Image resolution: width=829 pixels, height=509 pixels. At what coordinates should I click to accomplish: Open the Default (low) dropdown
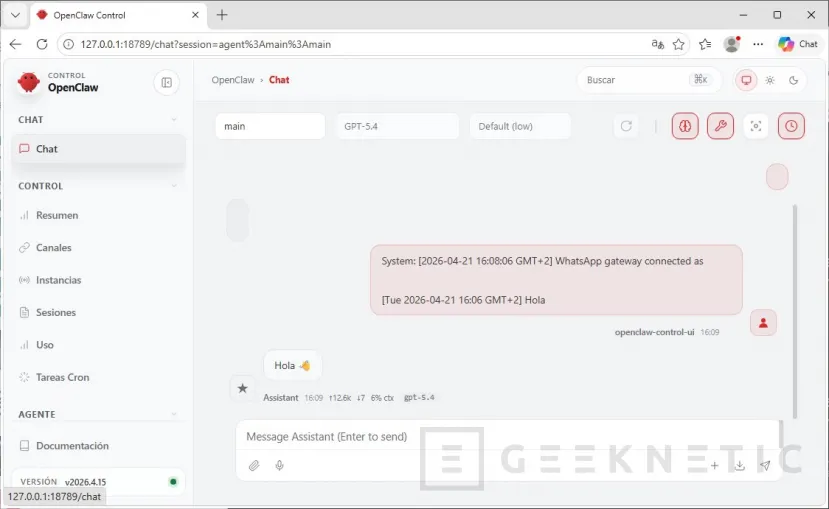[520, 126]
